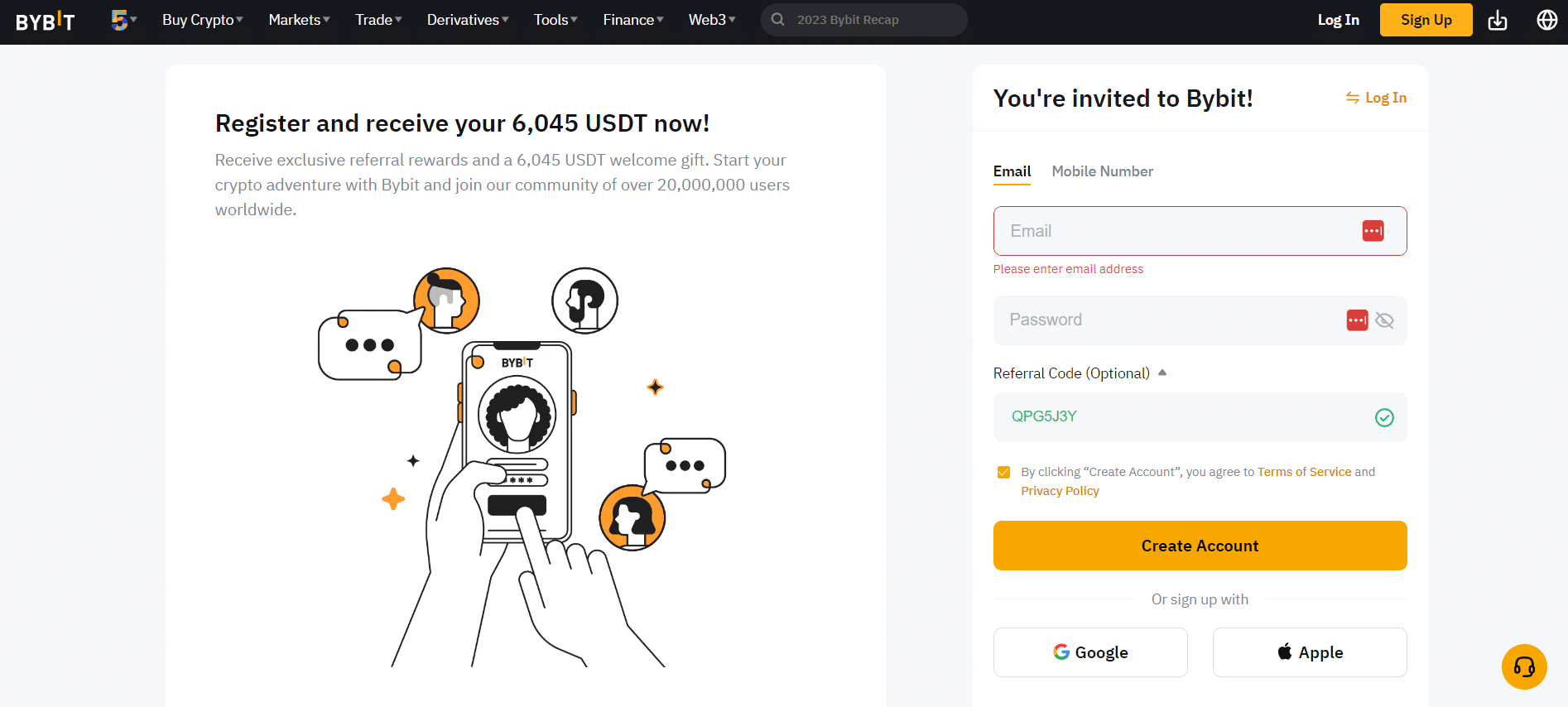Click the 'Or sign up with' text
Screen dimensions: 1568x707
tap(1200, 599)
